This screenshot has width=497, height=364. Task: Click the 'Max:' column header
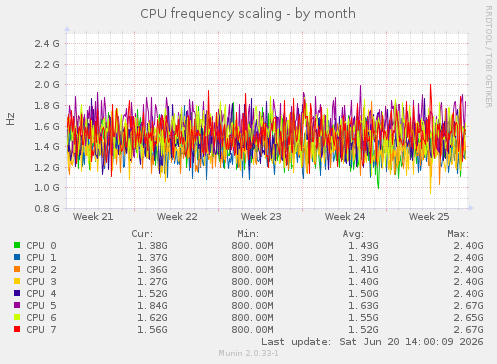[x=458, y=234]
